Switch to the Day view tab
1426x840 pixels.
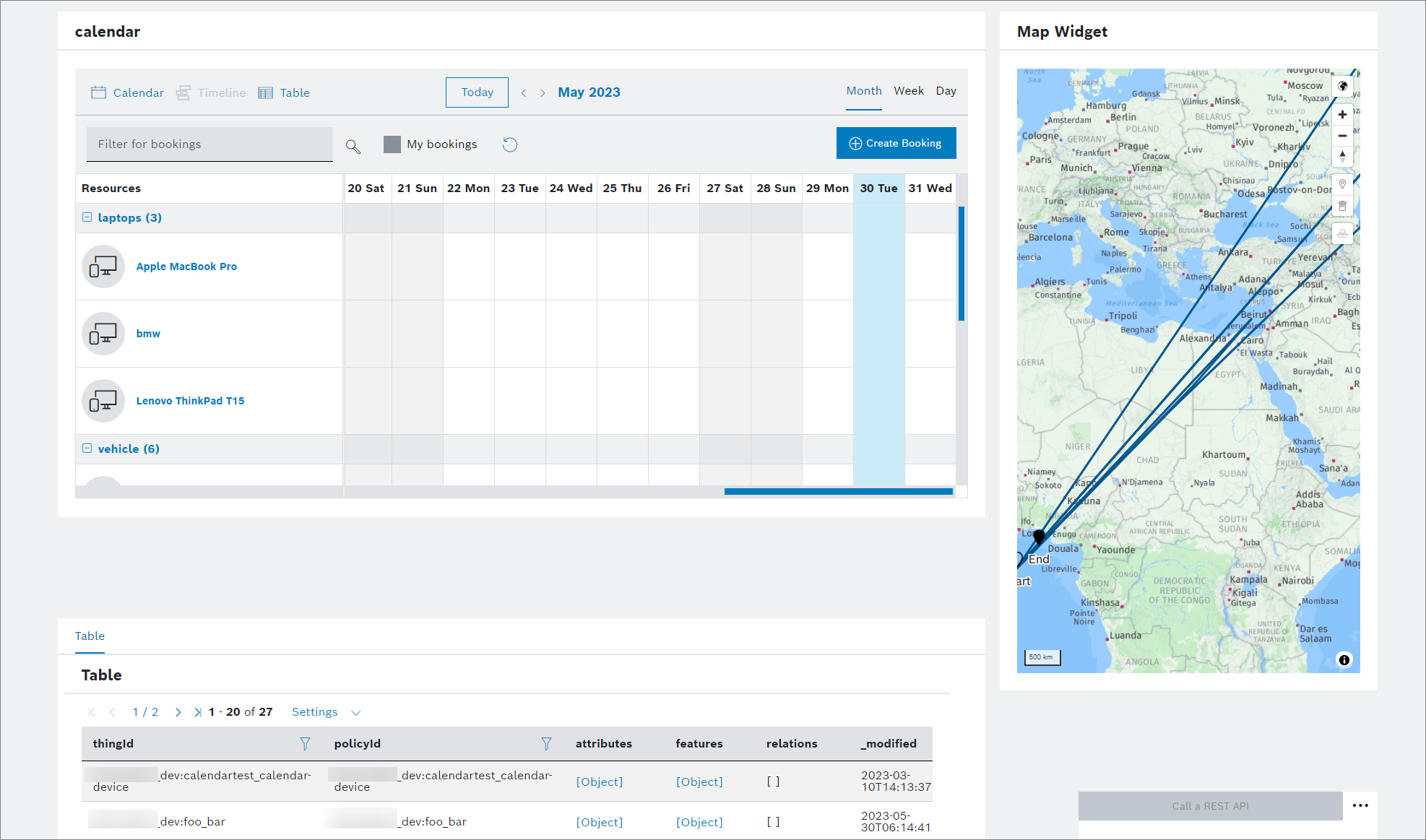click(945, 91)
